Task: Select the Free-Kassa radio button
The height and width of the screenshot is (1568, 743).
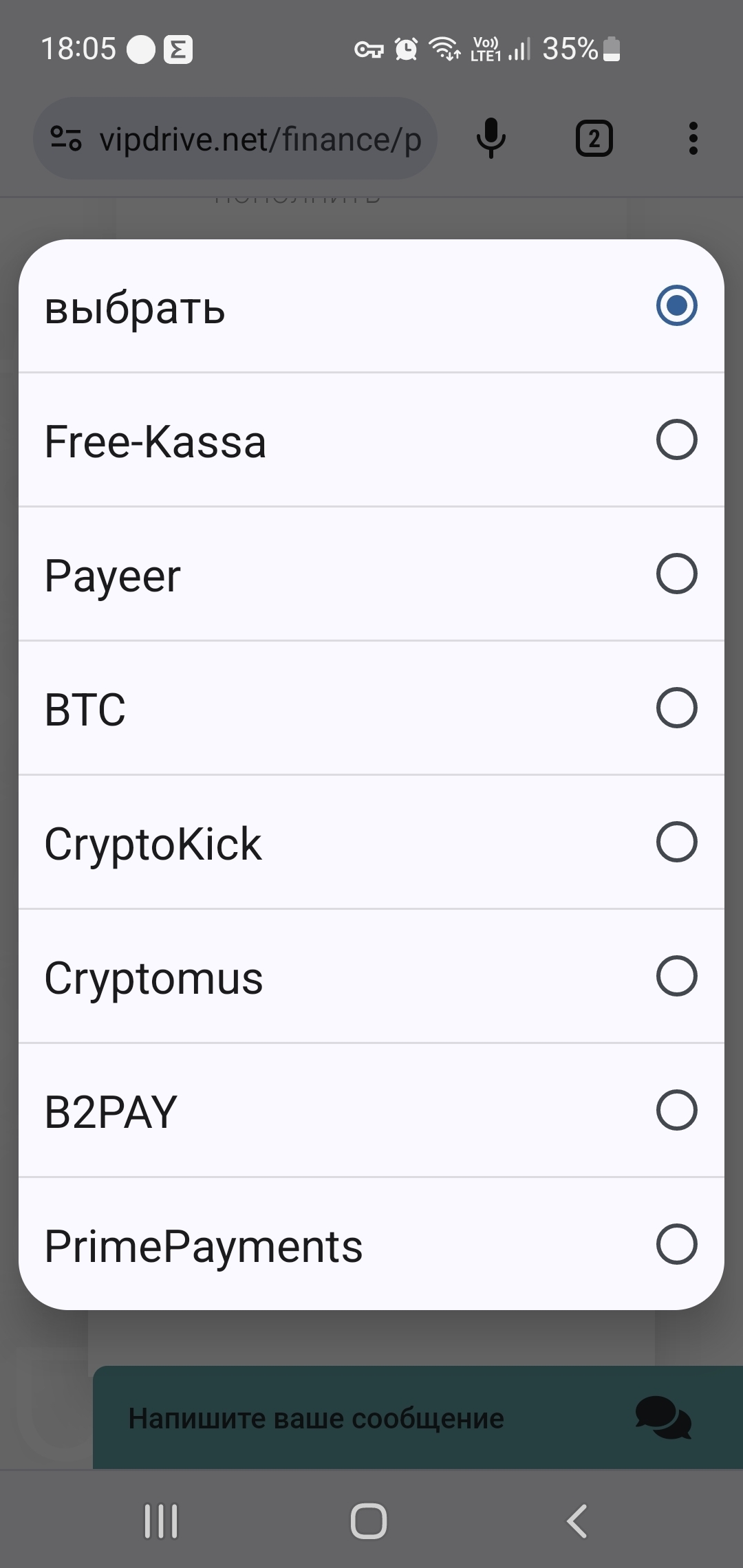Action: tap(676, 439)
